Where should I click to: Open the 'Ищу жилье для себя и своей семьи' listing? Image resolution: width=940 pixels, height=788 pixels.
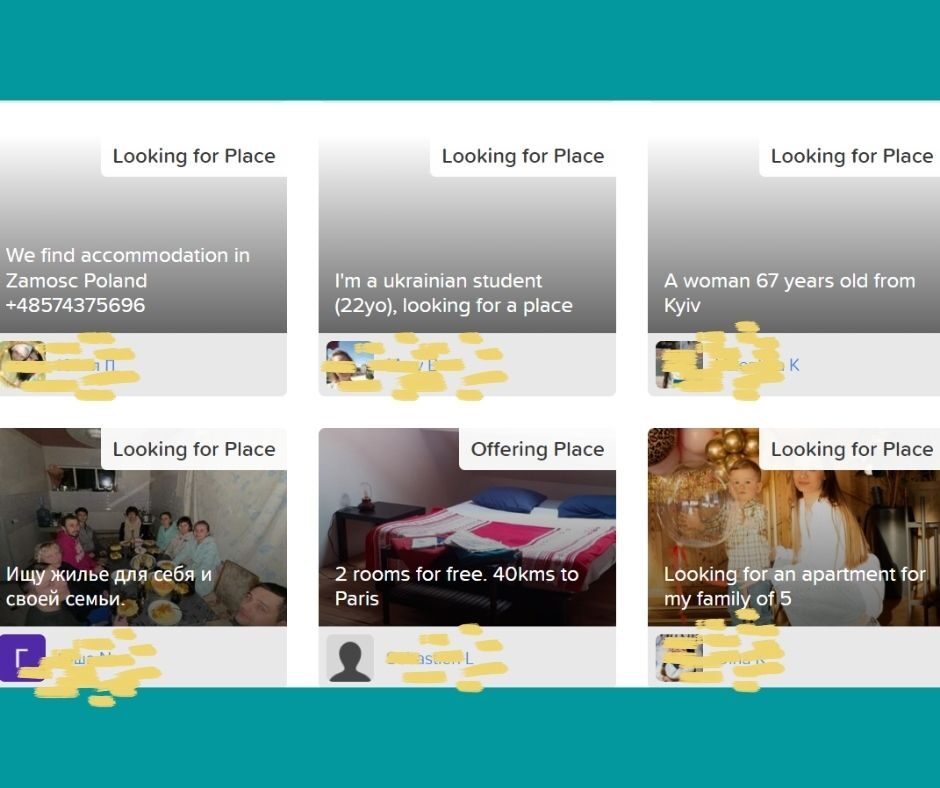109,586
